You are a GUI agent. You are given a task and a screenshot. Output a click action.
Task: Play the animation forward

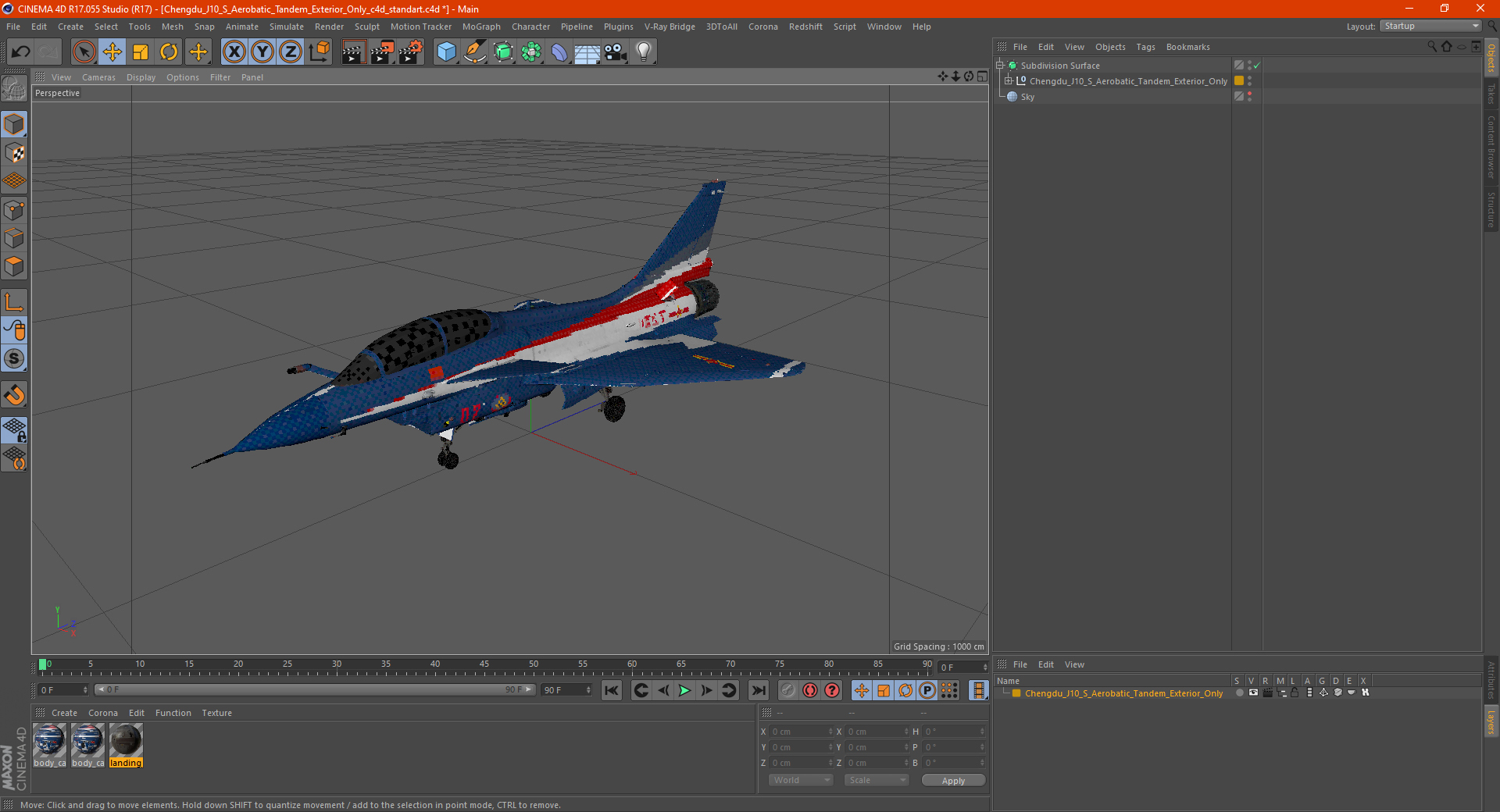(x=684, y=690)
